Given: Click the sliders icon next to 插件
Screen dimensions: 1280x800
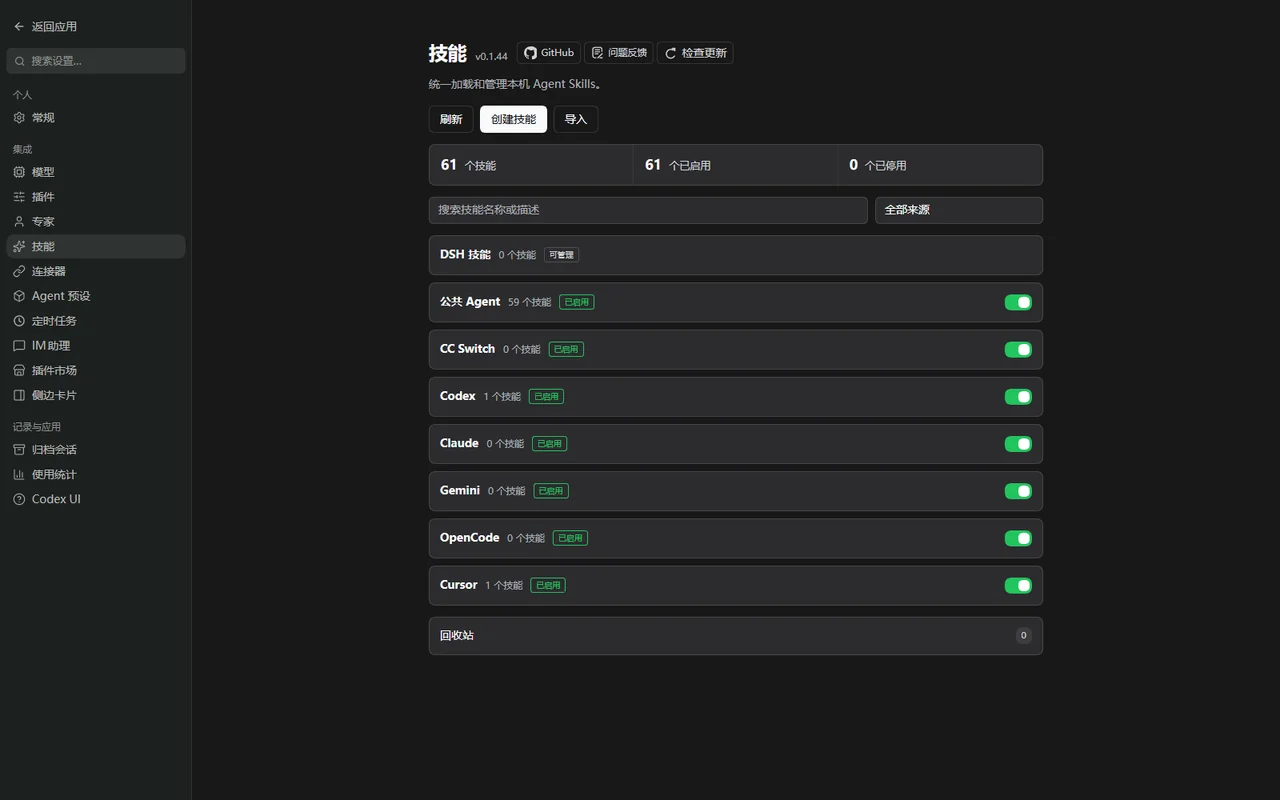Looking at the screenshot, I should click(19, 197).
